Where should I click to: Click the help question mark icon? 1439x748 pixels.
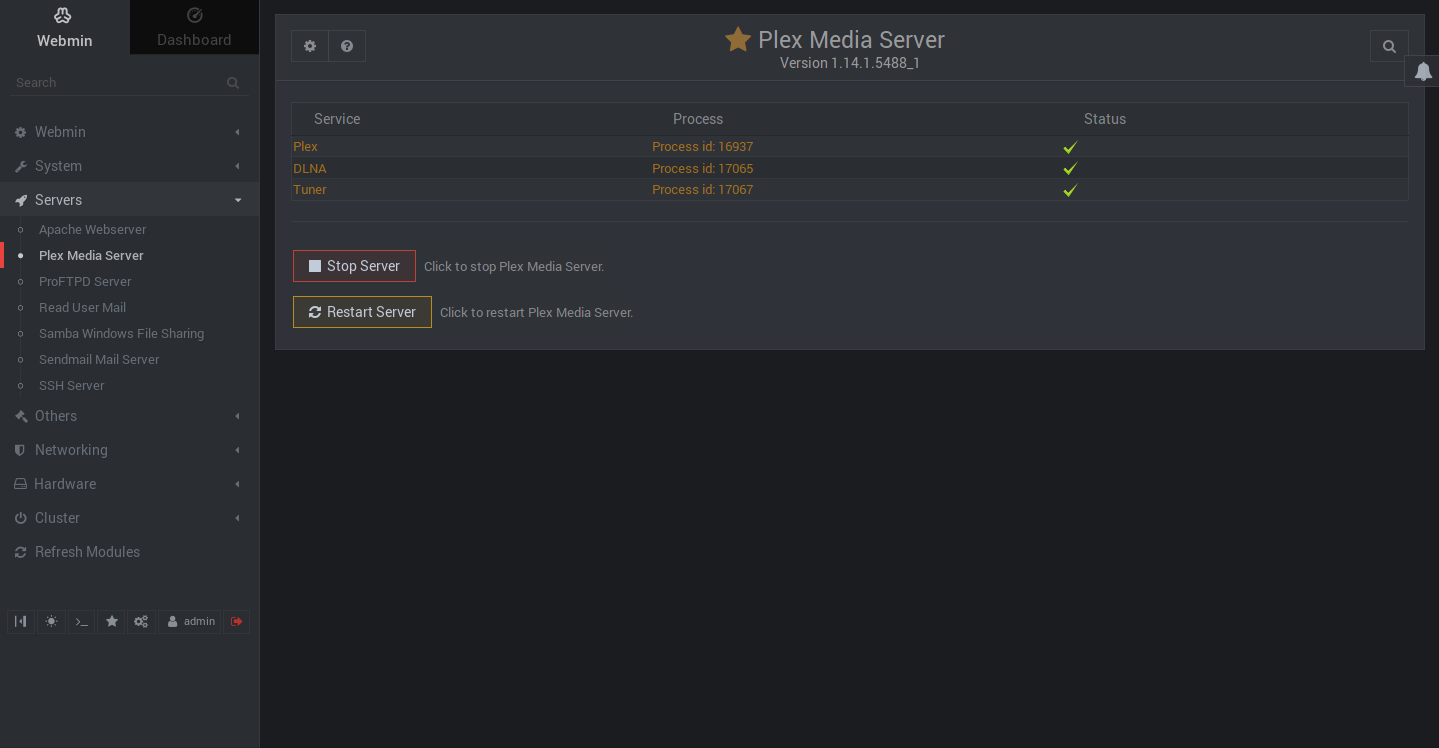pyautogui.click(x=347, y=46)
